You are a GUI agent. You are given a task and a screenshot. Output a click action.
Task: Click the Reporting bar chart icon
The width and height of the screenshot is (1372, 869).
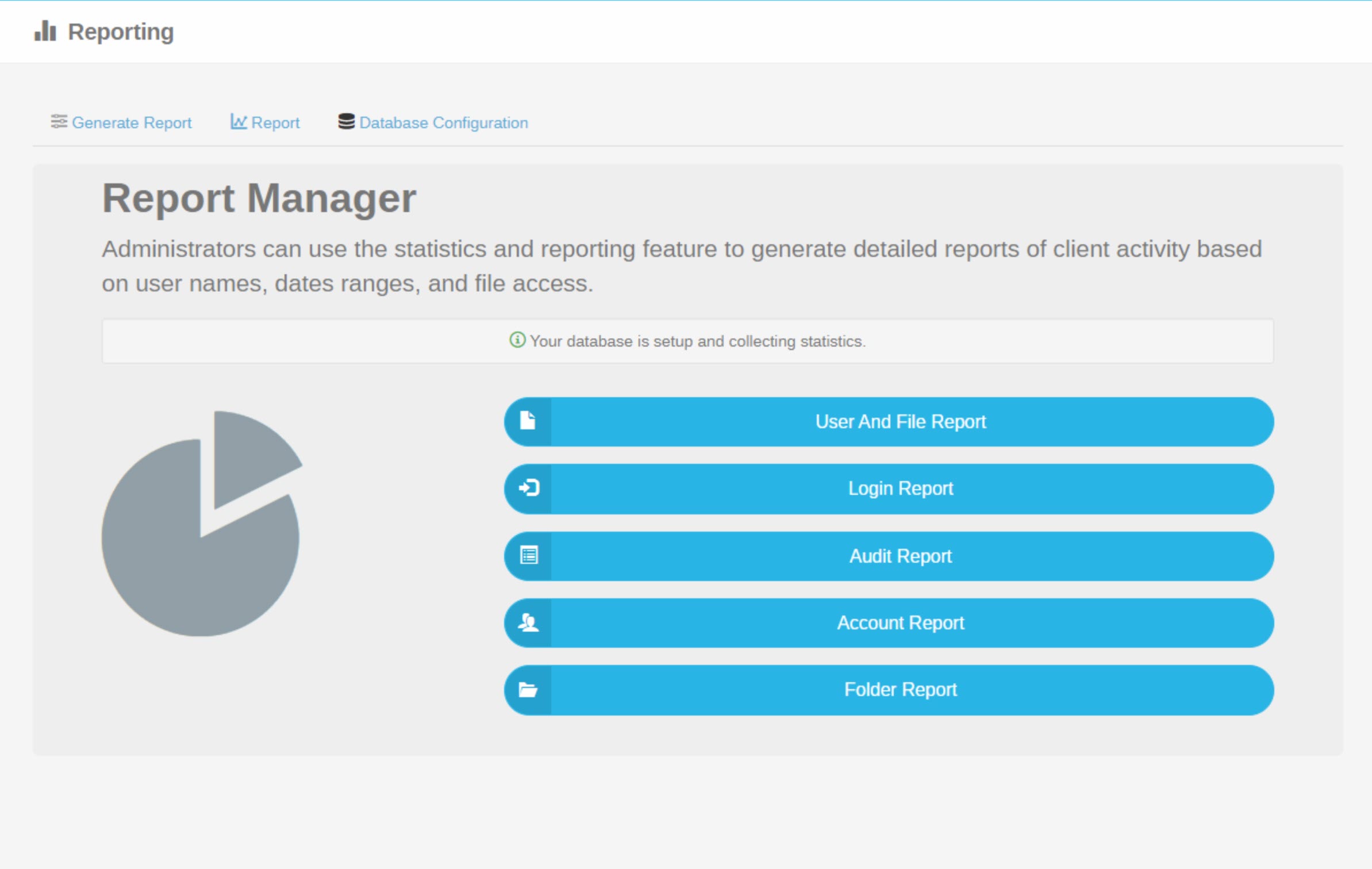tap(45, 31)
